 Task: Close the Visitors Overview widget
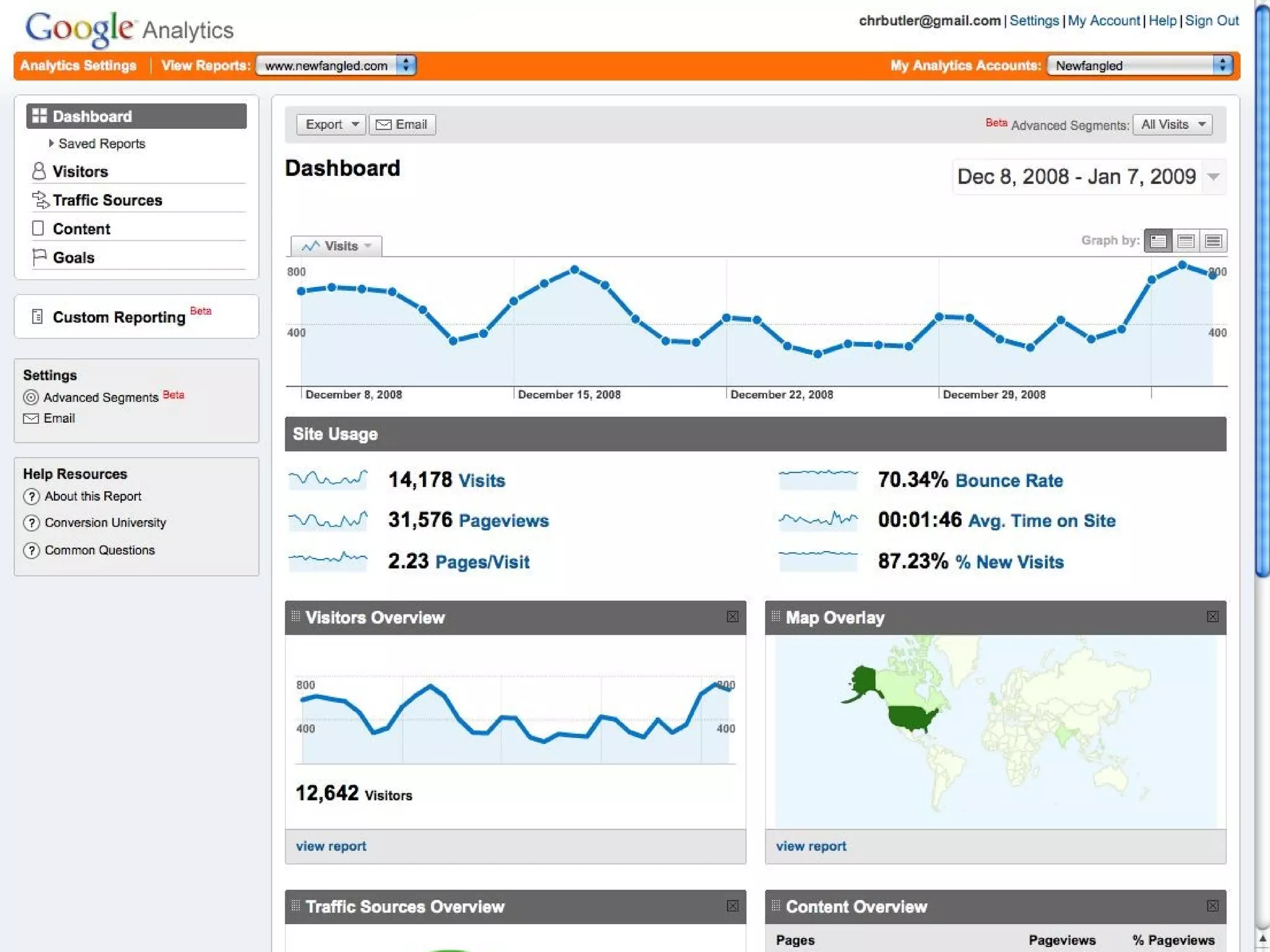[732, 617]
